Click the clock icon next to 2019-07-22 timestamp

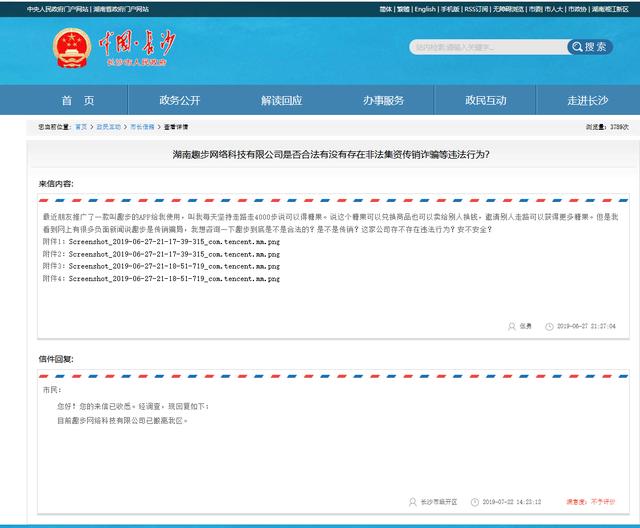tap(475, 502)
